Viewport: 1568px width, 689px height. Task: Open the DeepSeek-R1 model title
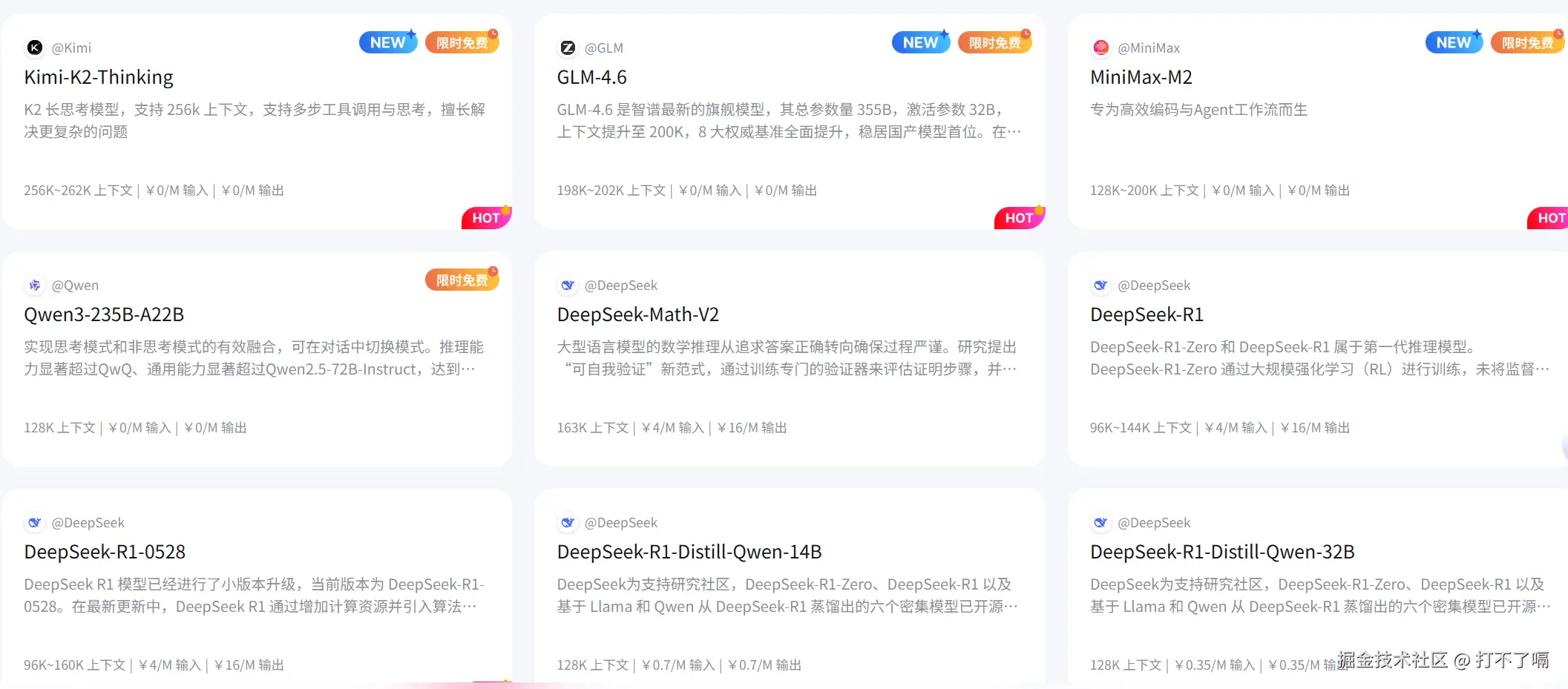pyautogui.click(x=1147, y=314)
